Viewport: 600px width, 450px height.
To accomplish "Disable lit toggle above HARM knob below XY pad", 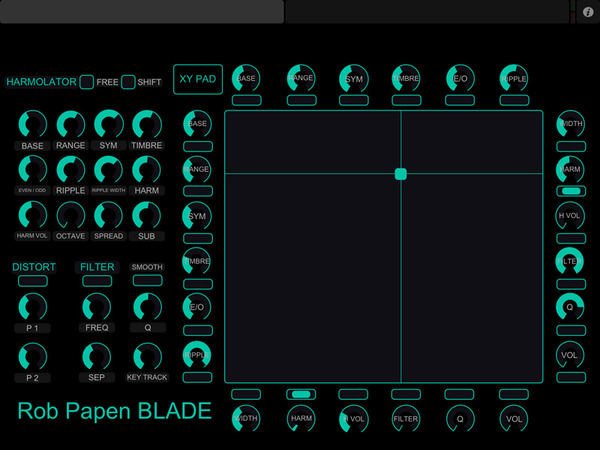I will tap(301, 395).
